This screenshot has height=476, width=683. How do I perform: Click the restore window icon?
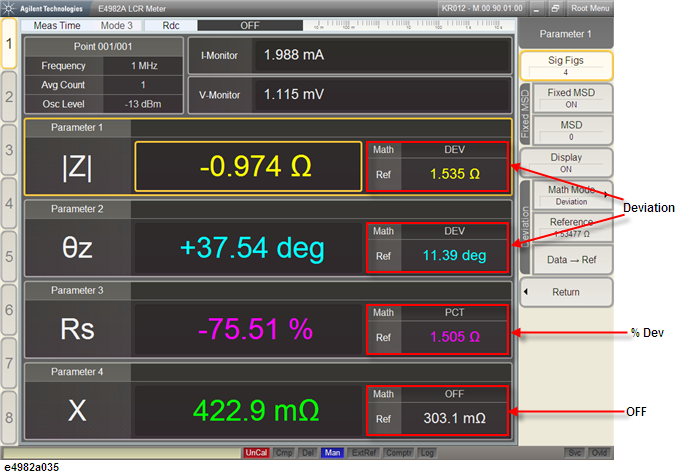pyautogui.click(x=555, y=8)
